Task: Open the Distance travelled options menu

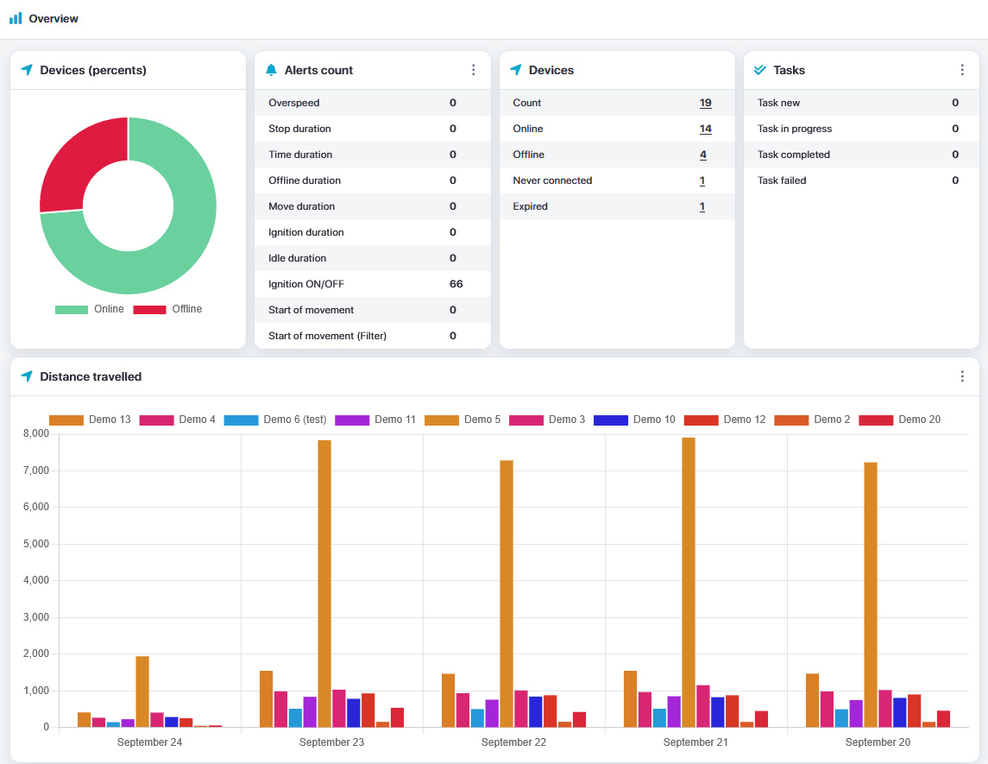Action: (962, 377)
